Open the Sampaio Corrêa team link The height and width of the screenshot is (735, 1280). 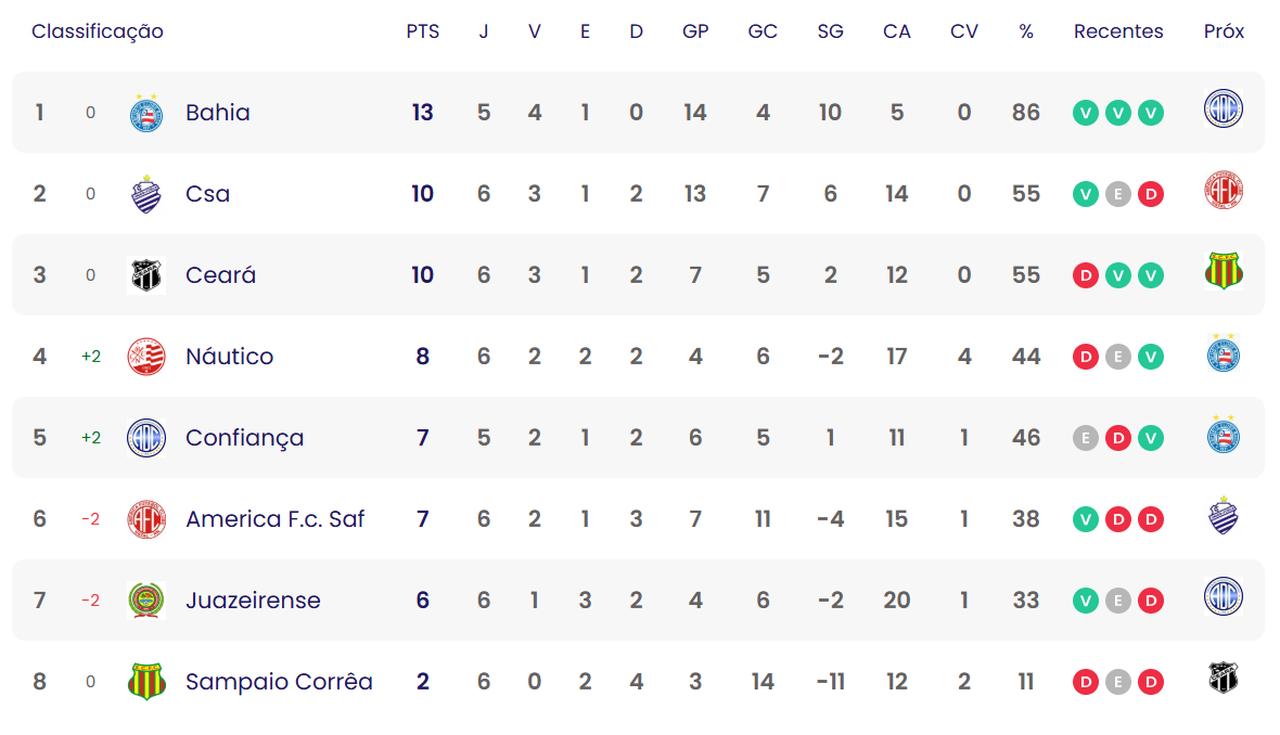[279, 682]
